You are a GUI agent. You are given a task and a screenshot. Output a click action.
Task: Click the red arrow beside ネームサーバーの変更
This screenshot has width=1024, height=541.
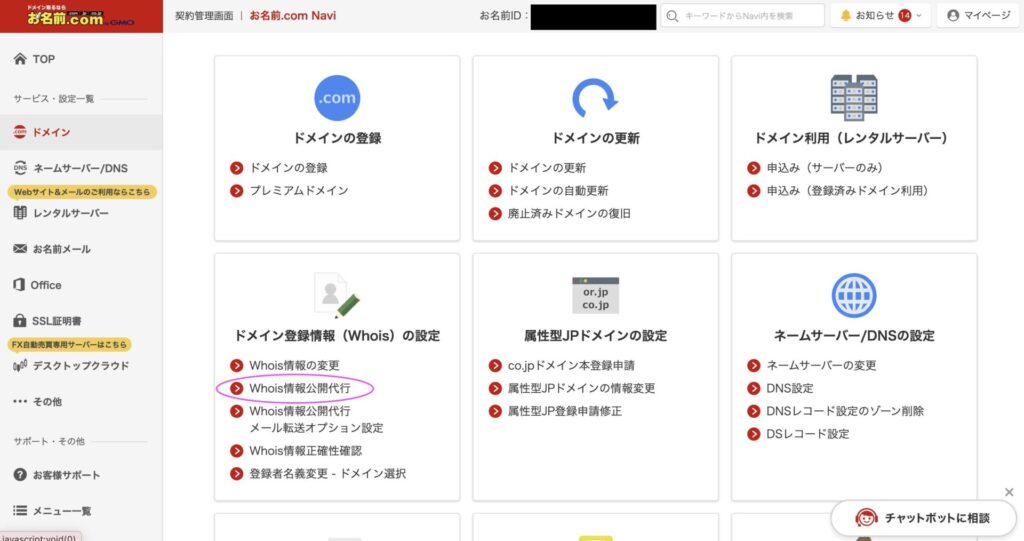(x=754, y=365)
